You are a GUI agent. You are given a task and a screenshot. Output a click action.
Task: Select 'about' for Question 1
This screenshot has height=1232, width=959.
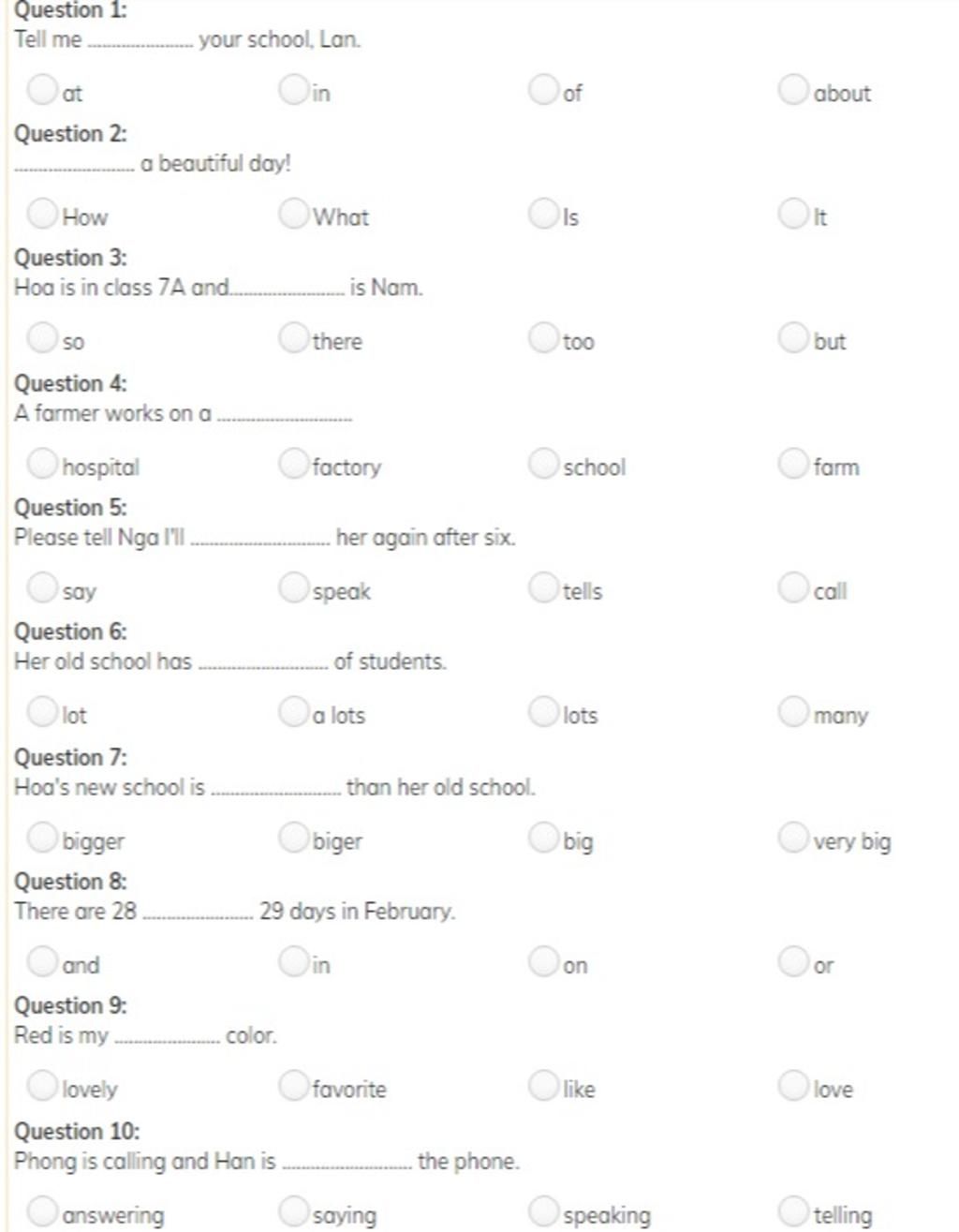point(793,89)
